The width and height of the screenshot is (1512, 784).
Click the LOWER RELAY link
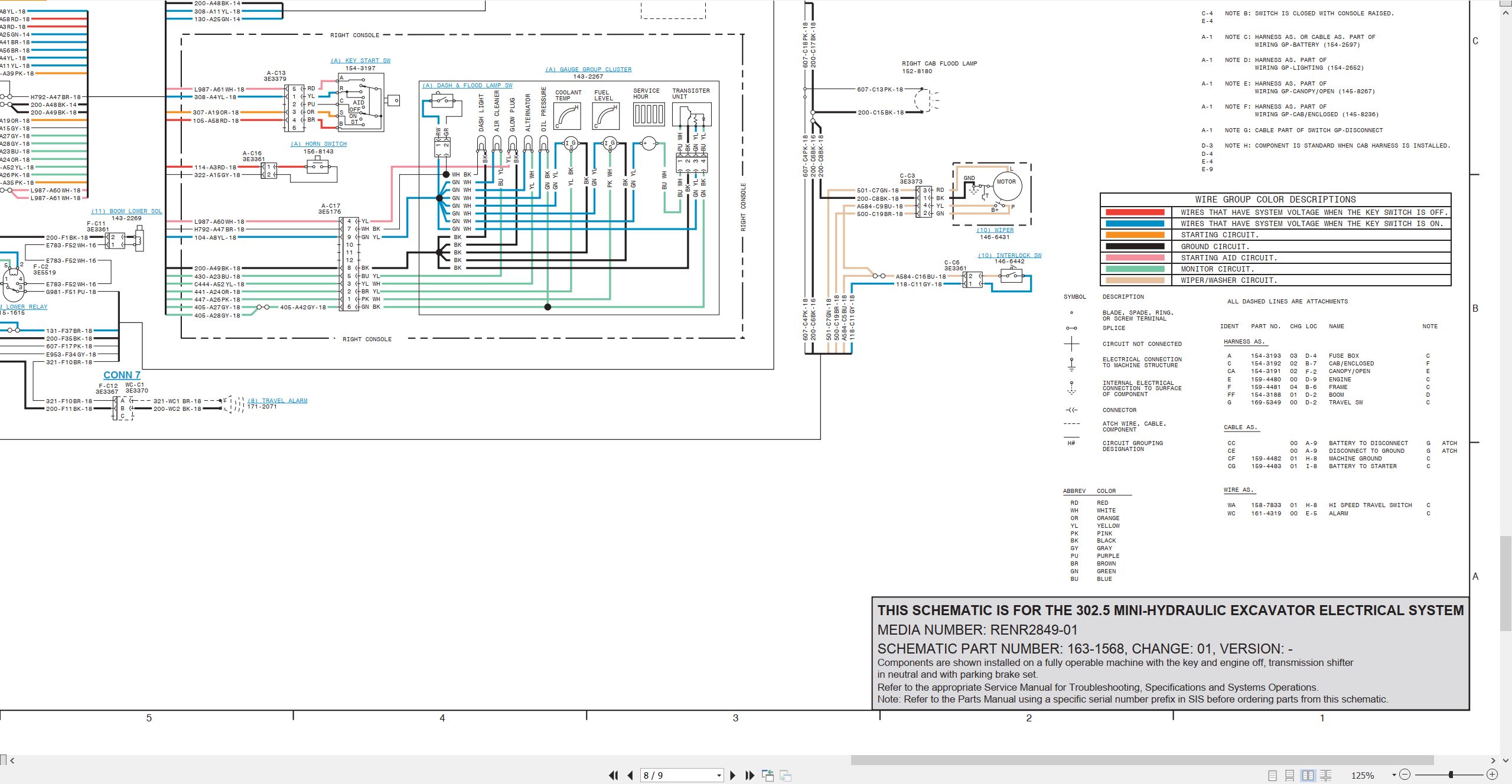pos(24,307)
